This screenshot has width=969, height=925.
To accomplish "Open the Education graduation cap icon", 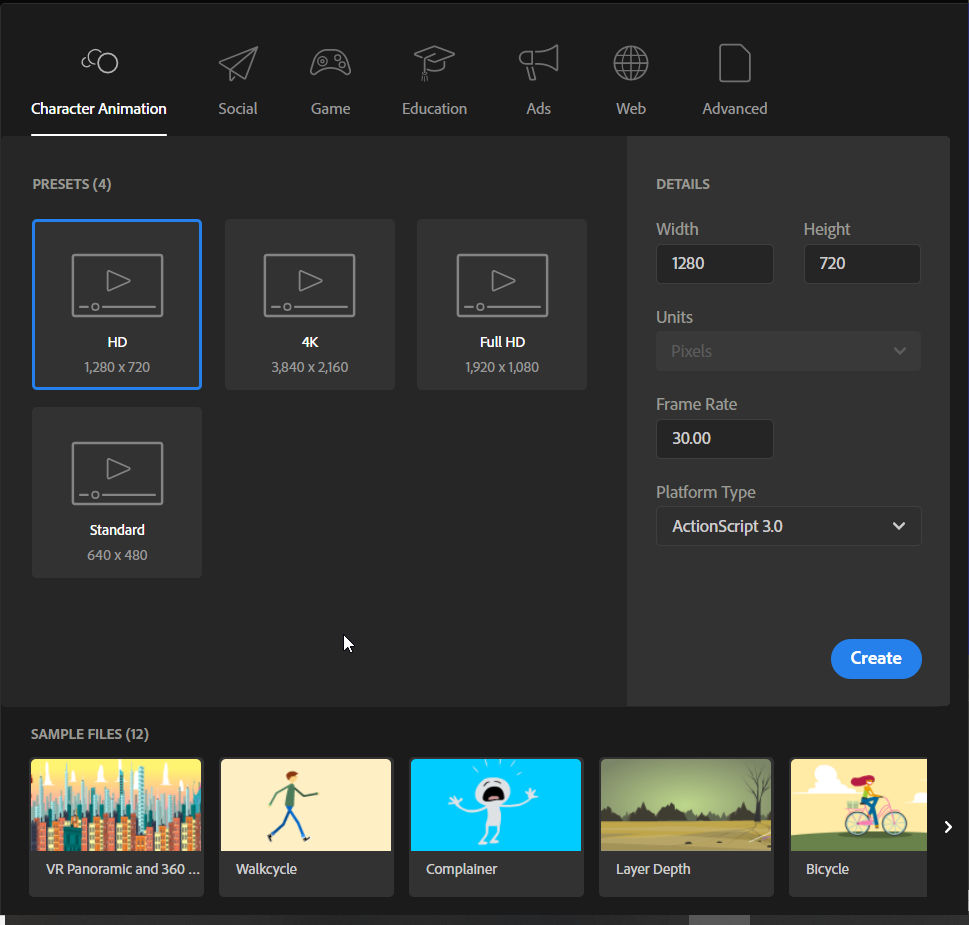I will point(434,62).
